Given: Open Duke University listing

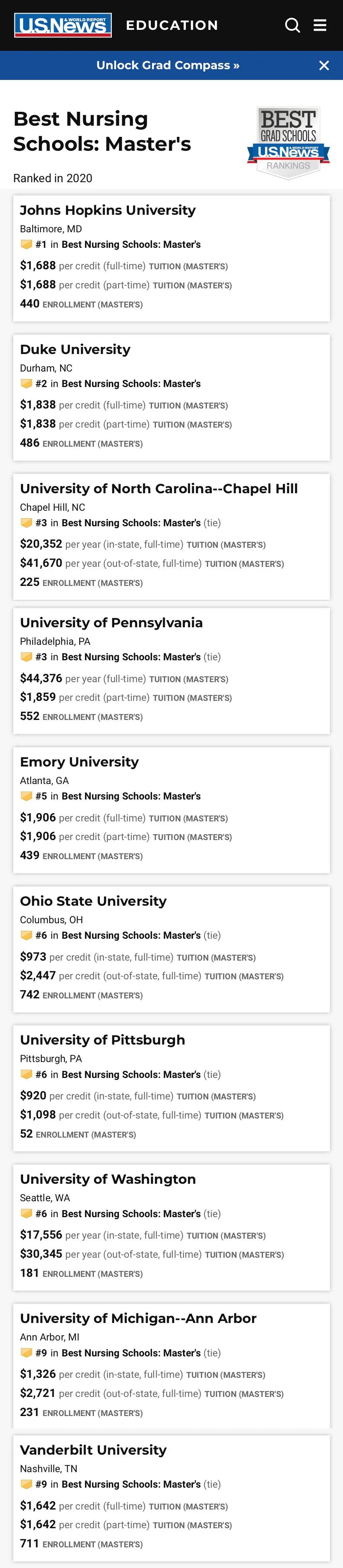Looking at the screenshot, I should 75,349.
